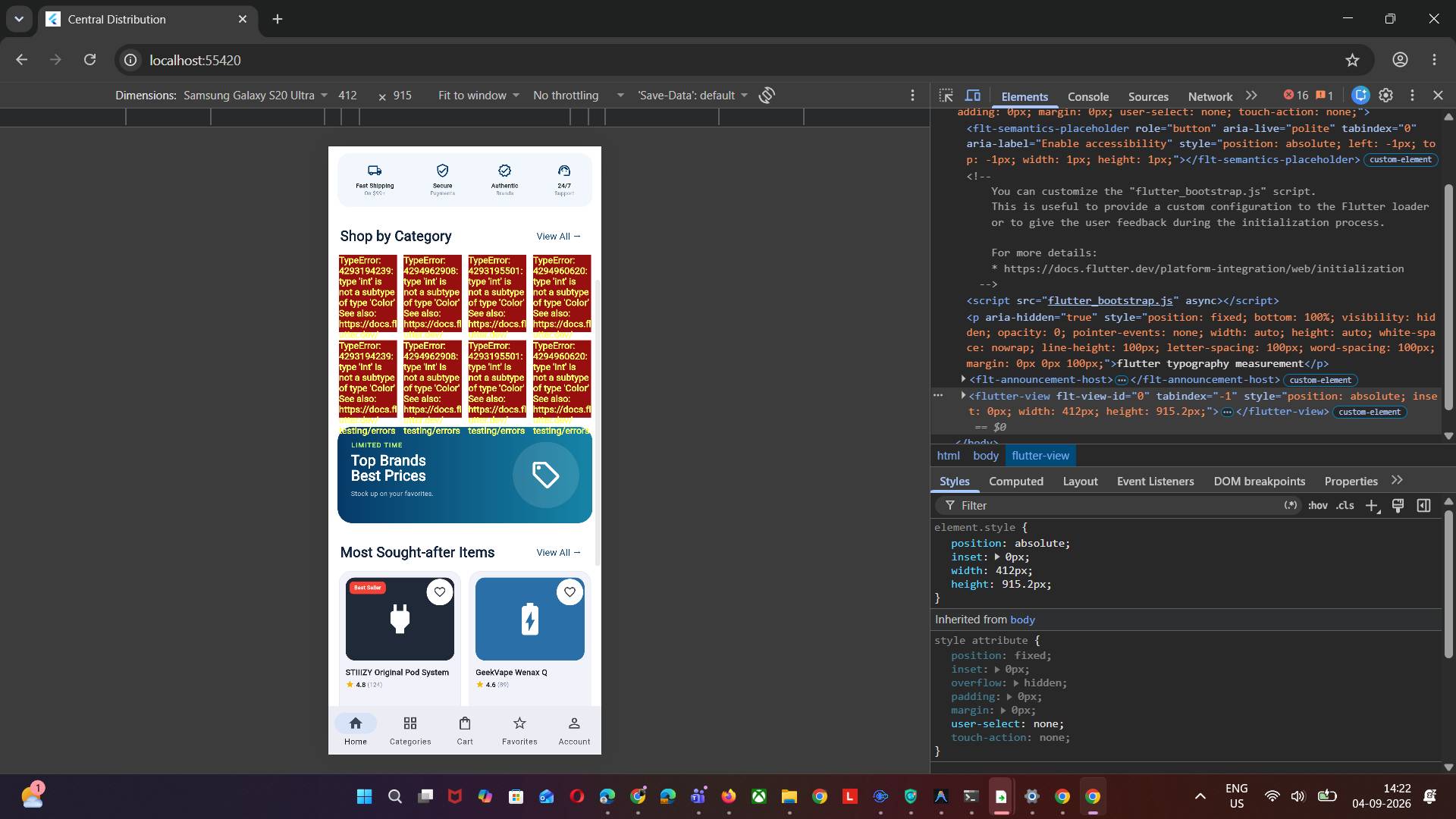Screen dimensions: 1456x819
Task: Go to Account in bottom navigation
Action: tap(574, 730)
